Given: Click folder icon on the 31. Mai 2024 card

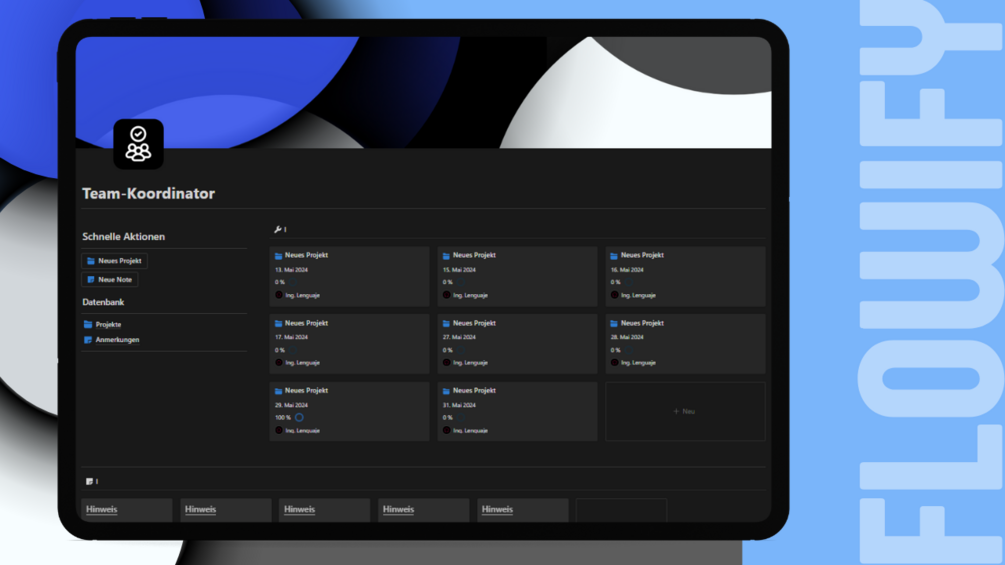Looking at the screenshot, I should coord(446,391).
